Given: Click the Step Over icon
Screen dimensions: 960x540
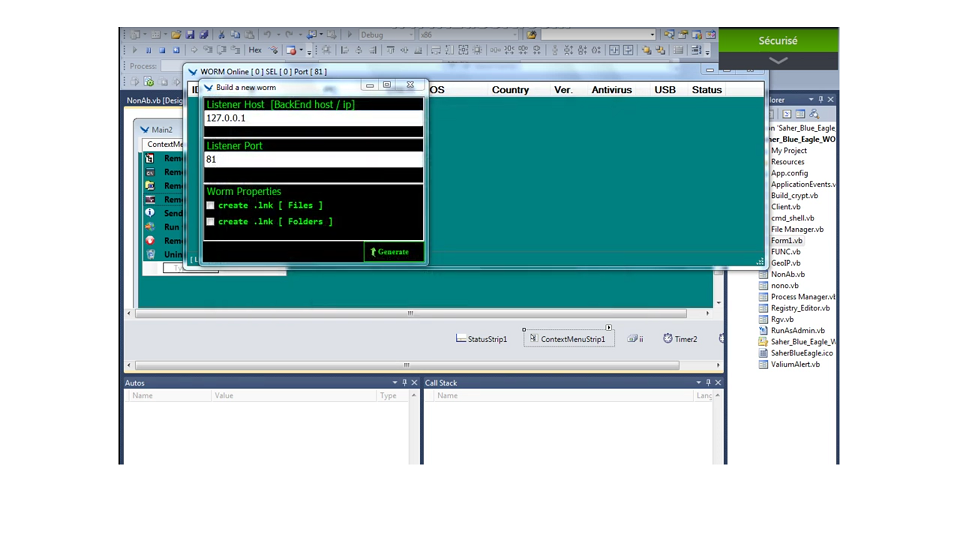Looking at the screenshot, I should pyautogui.click(x=222, y=50).
